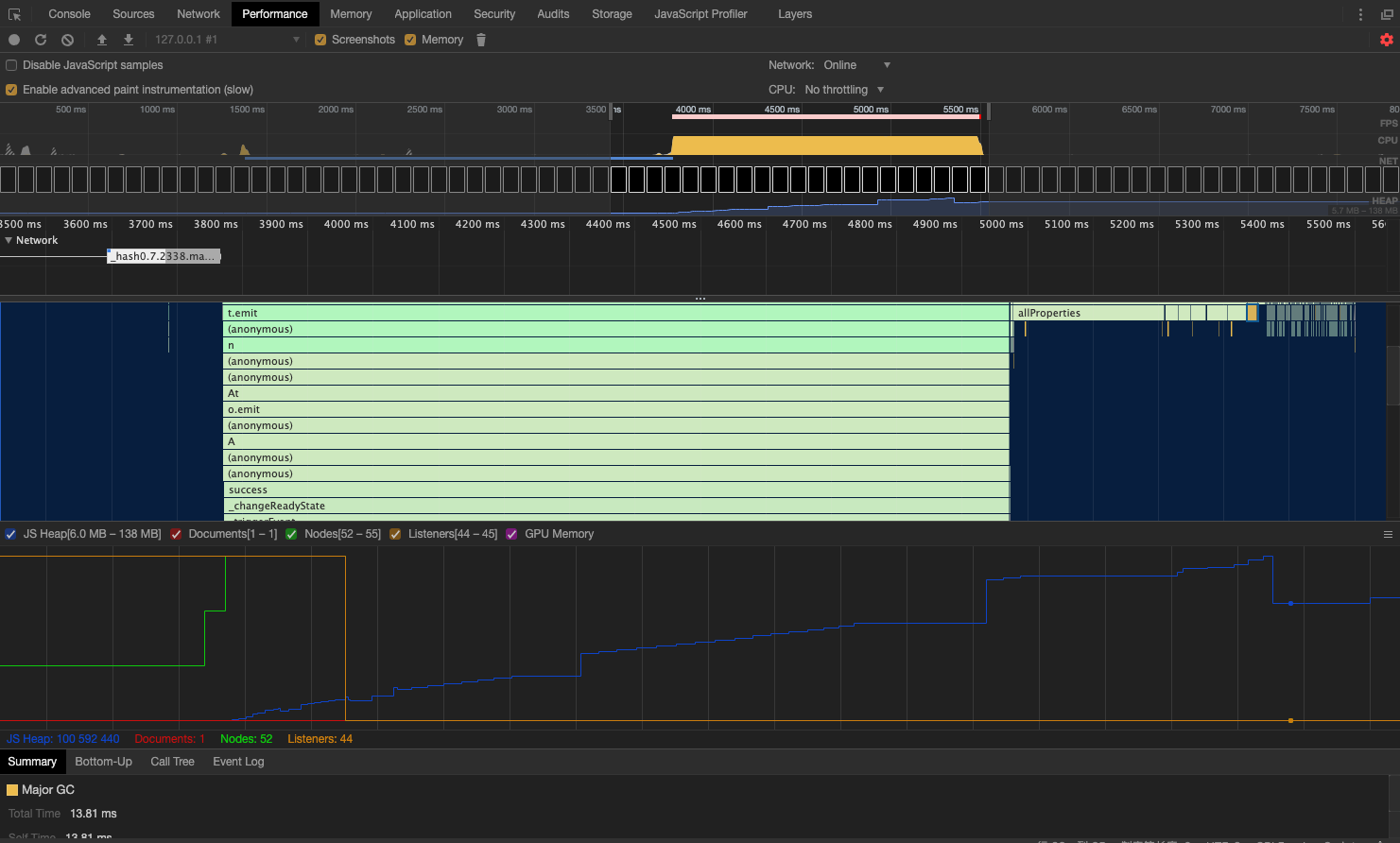Switch to the Bottom-Up tab

coord(104,762)
